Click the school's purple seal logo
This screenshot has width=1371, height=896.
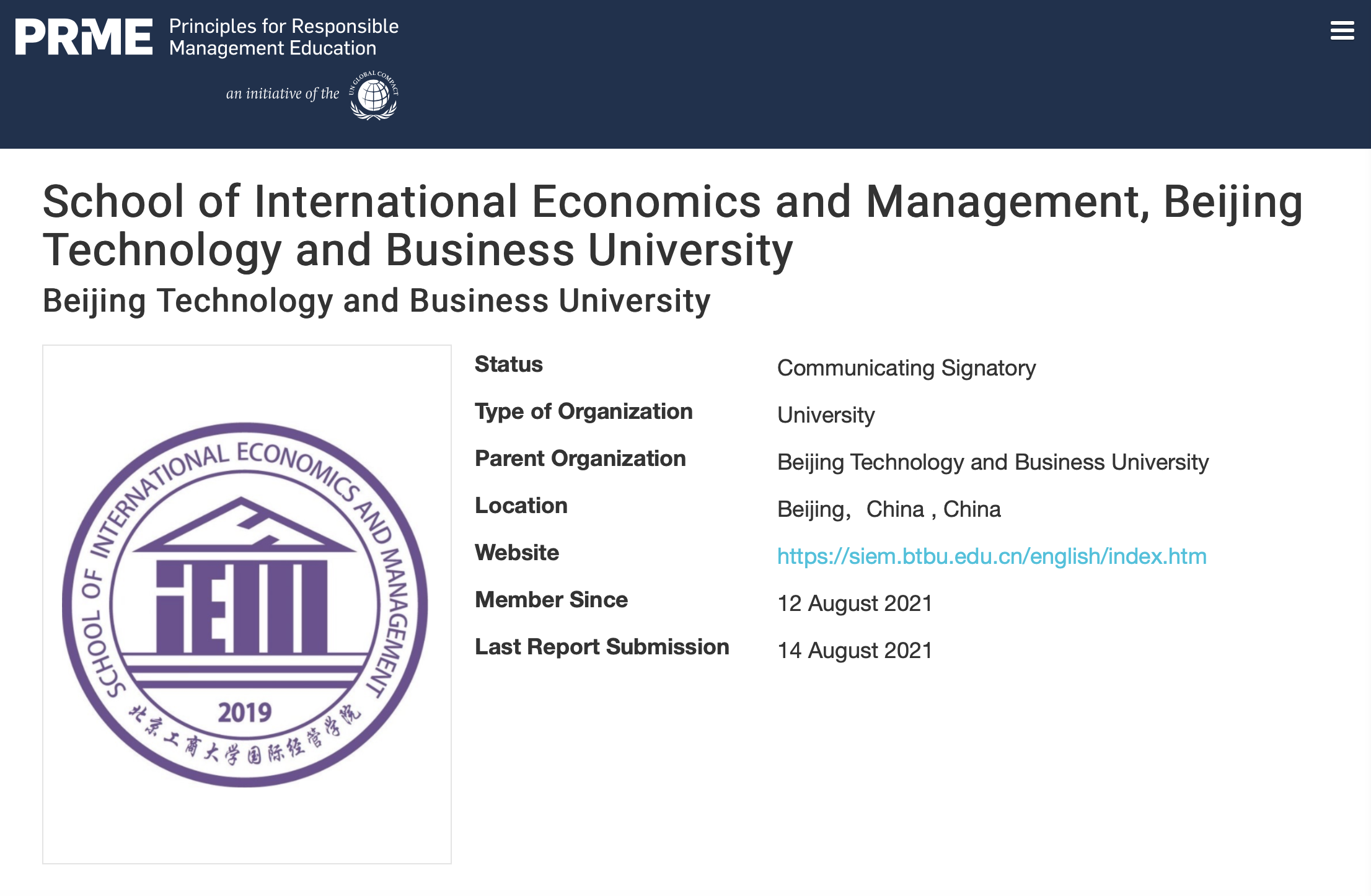tap(245, 604)
